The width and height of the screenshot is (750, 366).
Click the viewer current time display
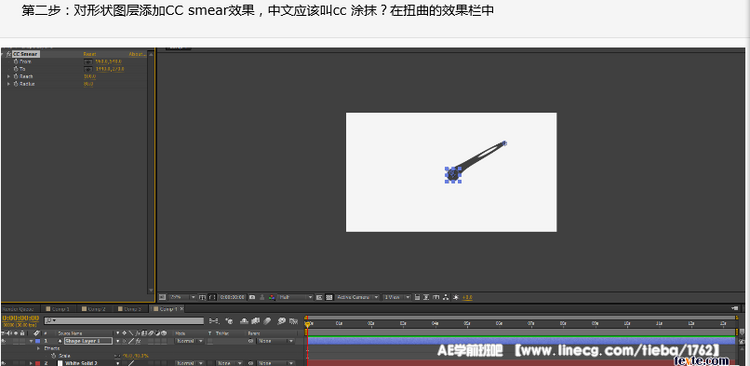[x=232, y=297]
